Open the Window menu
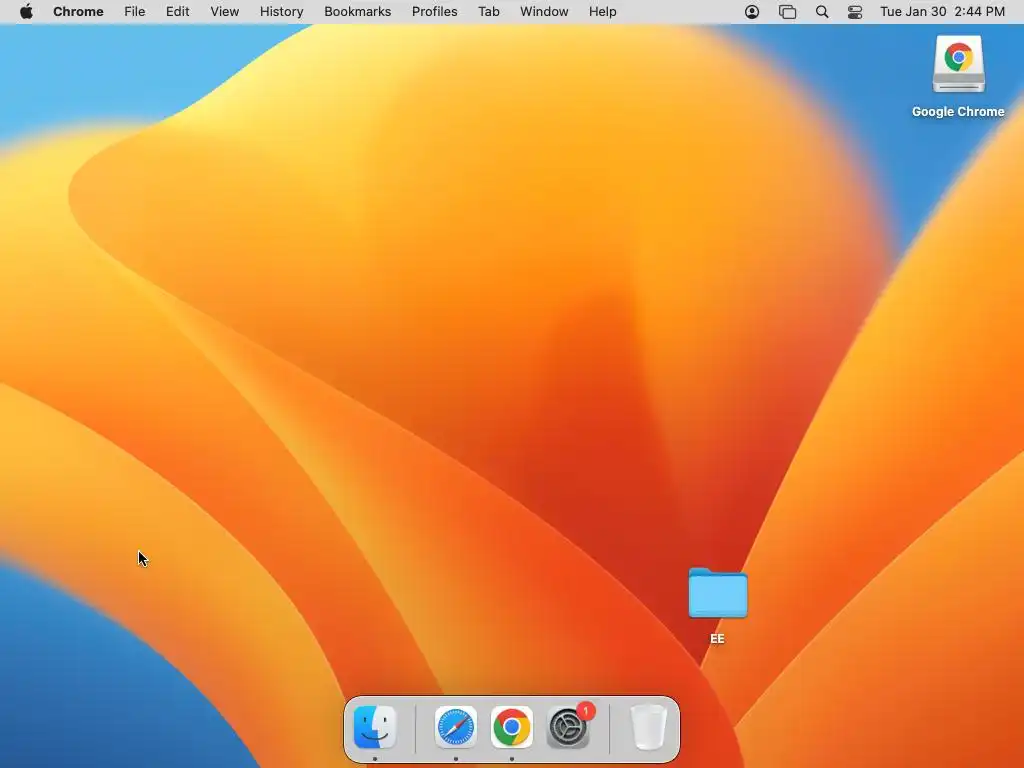This screenshot has width=1024, height=768. point(544,12)
